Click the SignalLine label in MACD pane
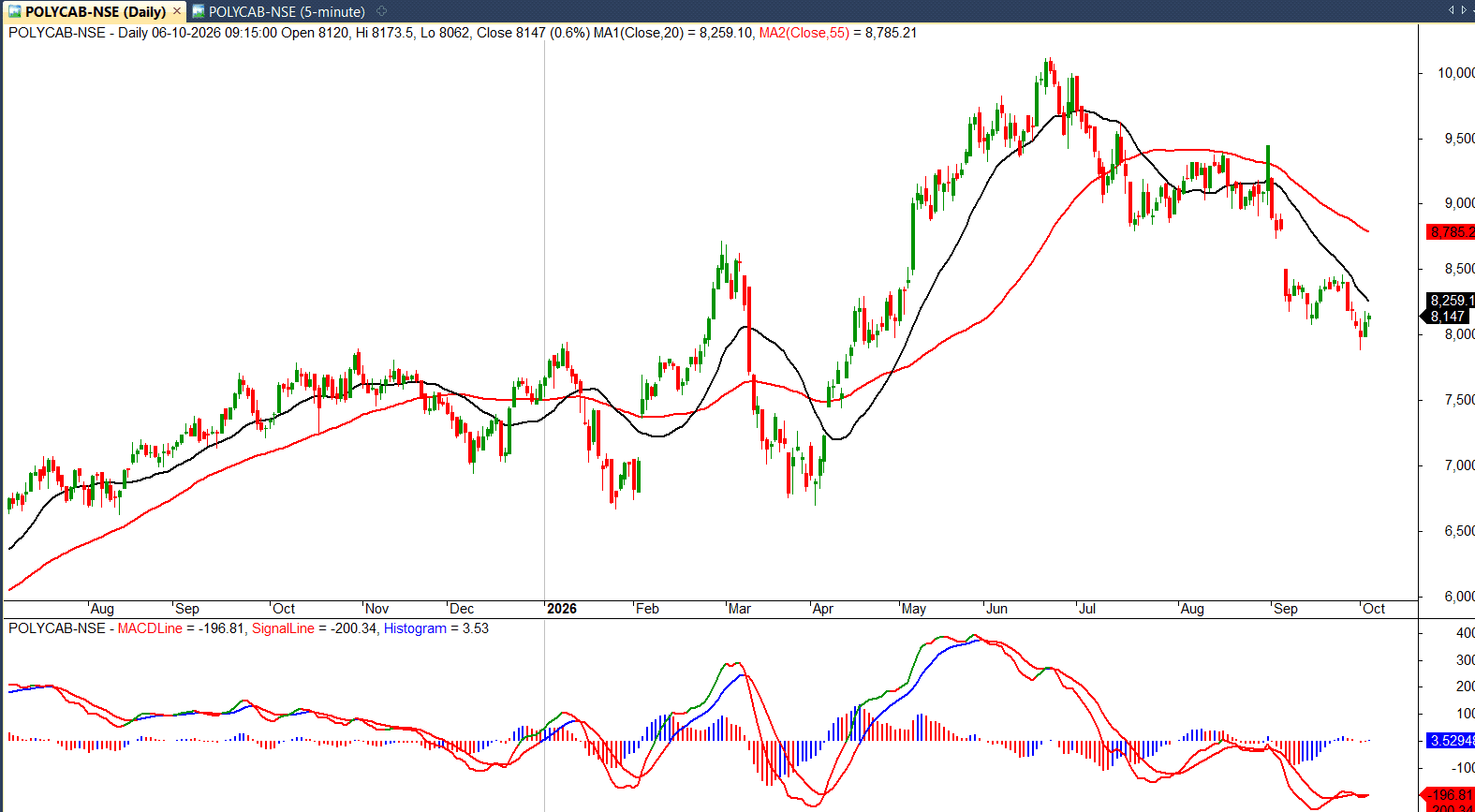 (x=283, y=628)
